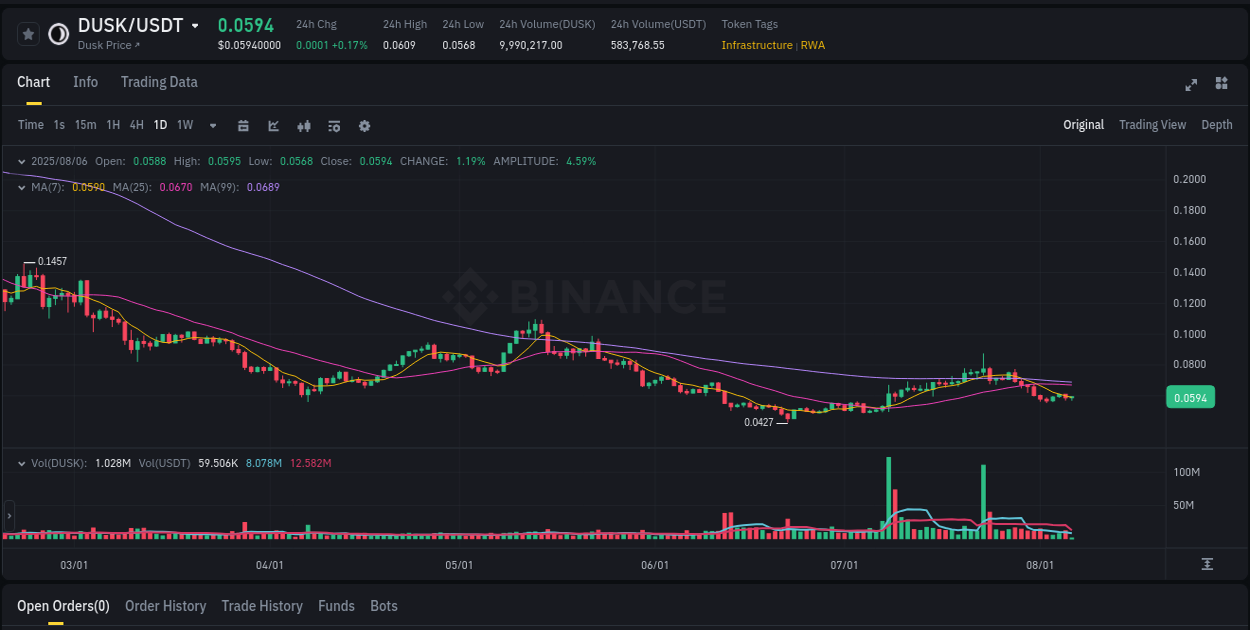Viewport: 1250px width, 630px height.
Task: Open chart settings via the gear icon
Action: pyautogui.click(x=364, y=125)
